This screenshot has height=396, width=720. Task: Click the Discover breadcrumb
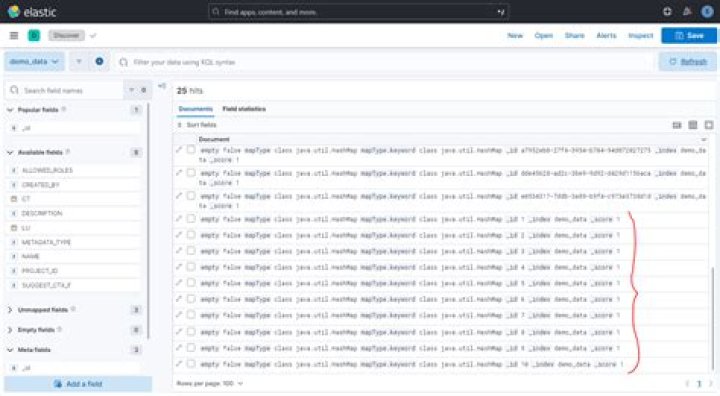67,35
